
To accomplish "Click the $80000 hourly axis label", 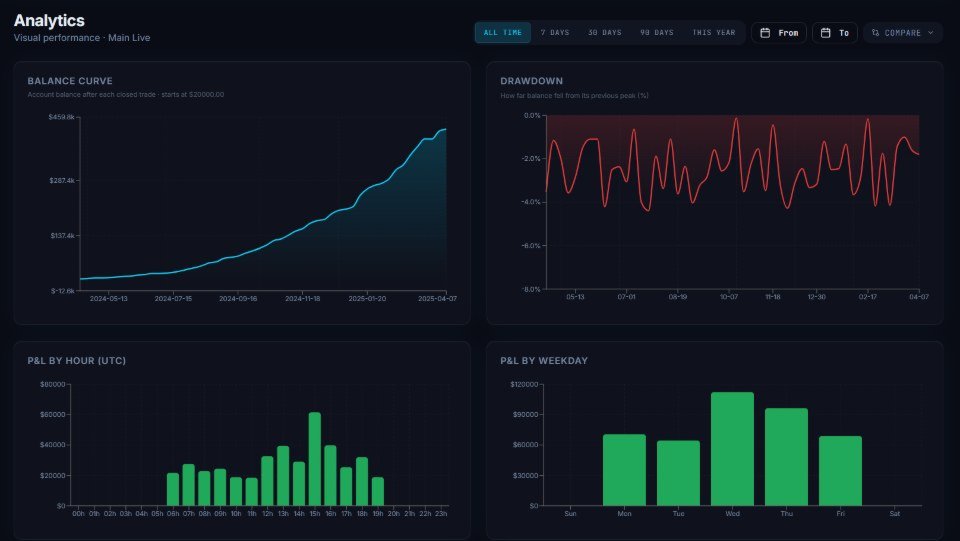I will point(53,384).
